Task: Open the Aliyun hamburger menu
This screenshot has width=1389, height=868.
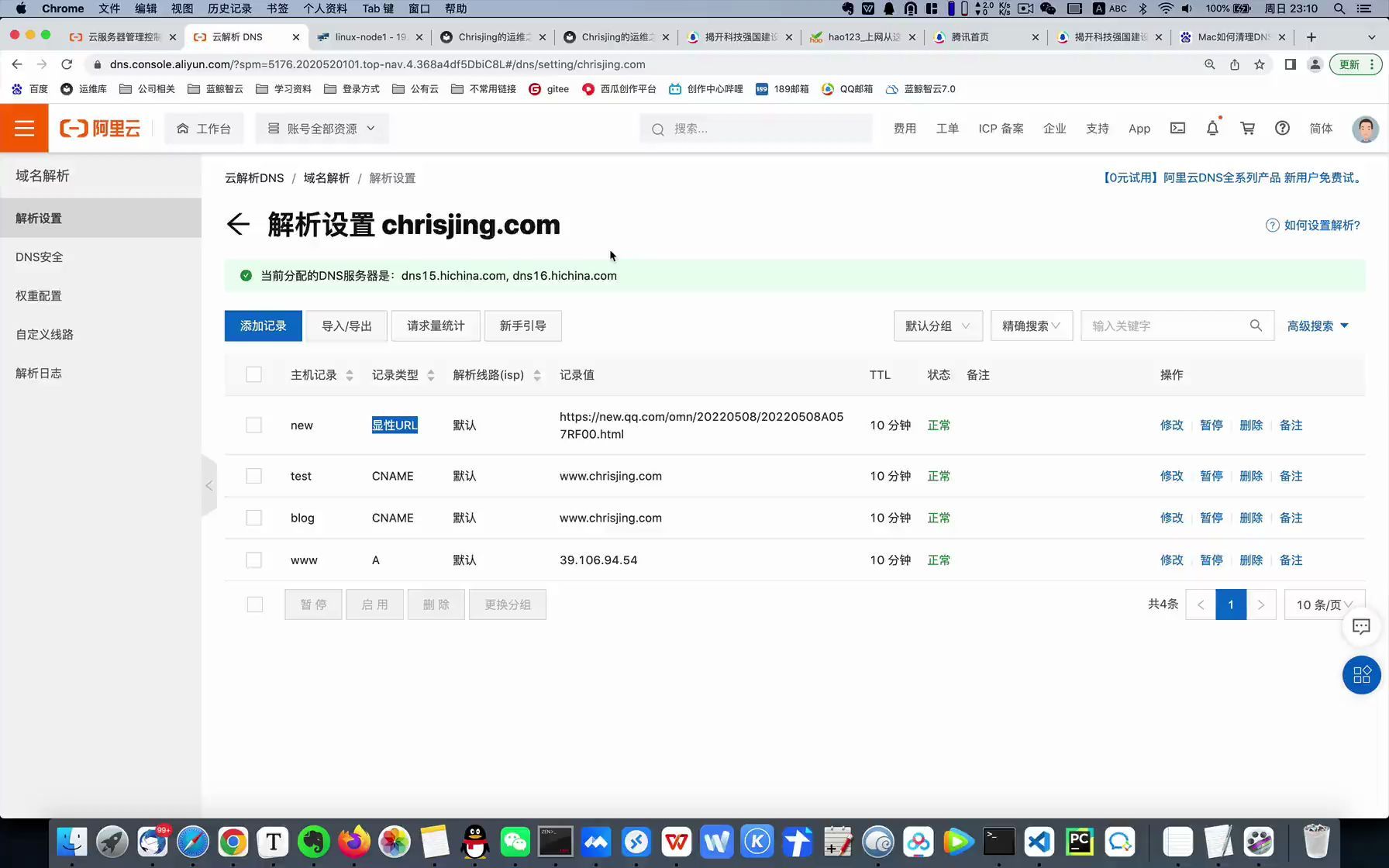Action: (24, 128)
